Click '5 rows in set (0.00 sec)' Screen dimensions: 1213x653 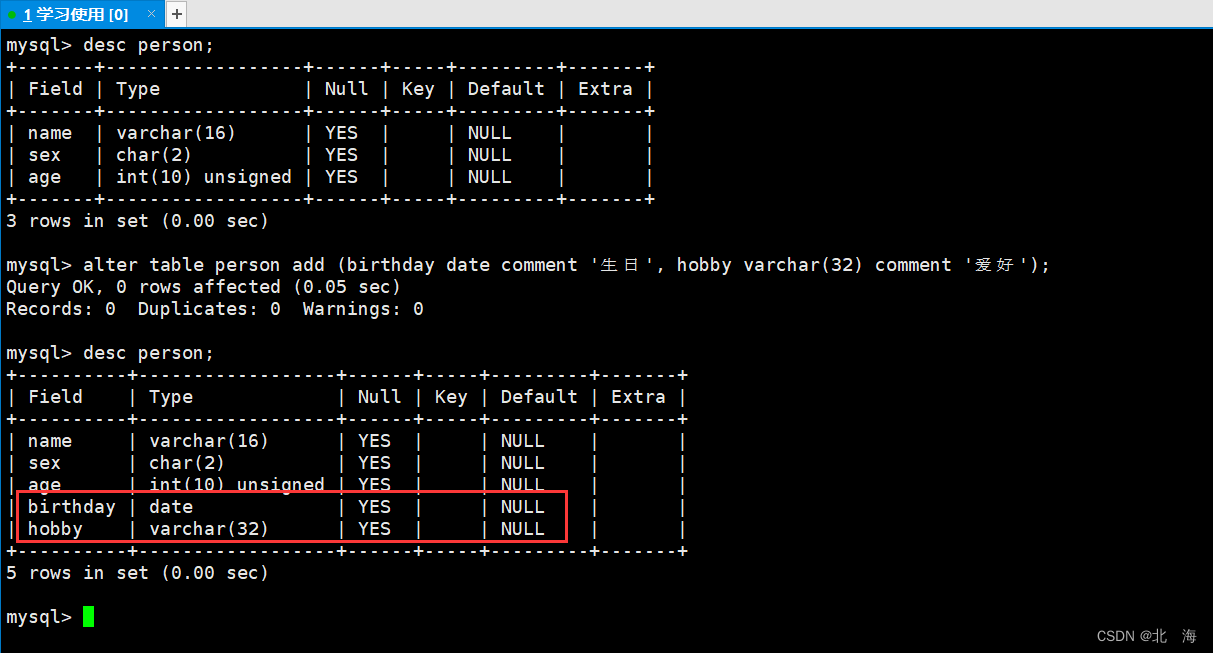(137, 573)
